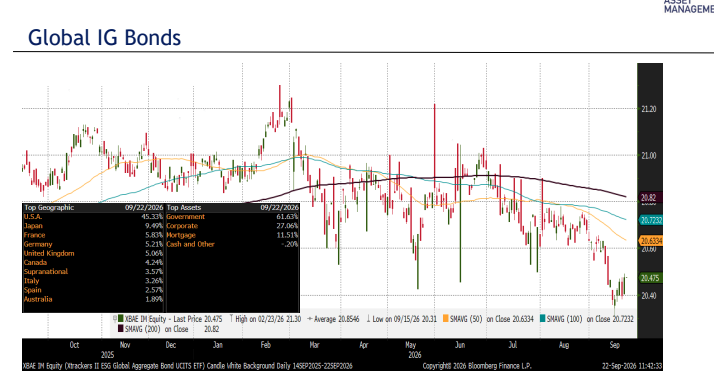Click the SMAVG (200) 'on Close 20.82' text
714x382 pixels.
click(x=192, y=329)
